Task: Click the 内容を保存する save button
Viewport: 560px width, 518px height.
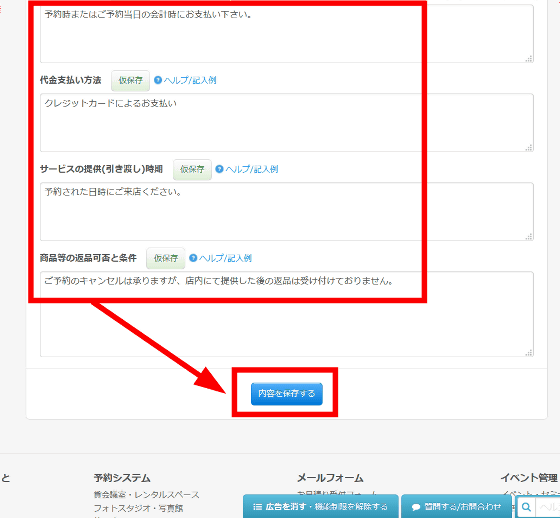Action: (286, 394)
